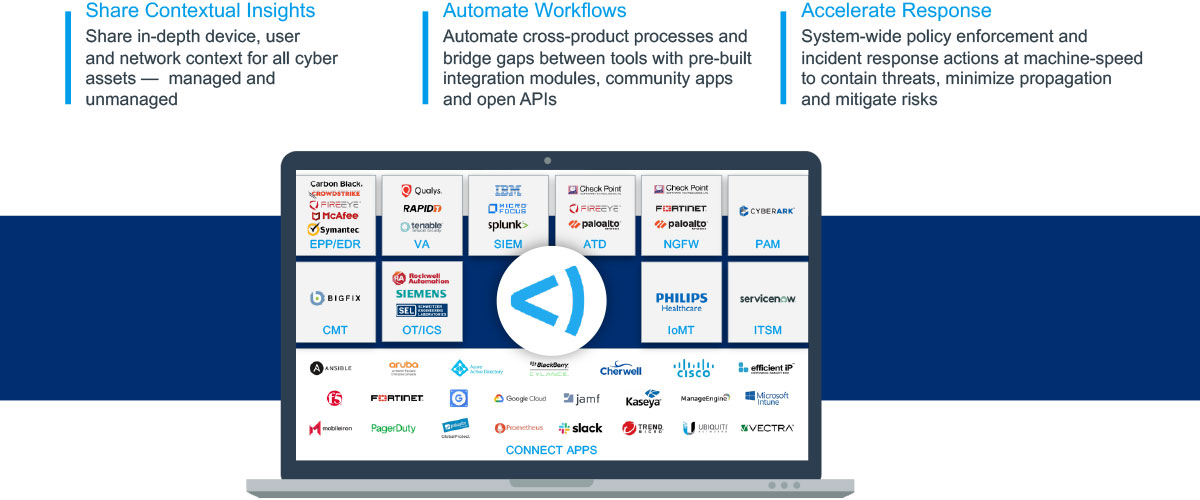Click the Palo Alto GlobalProtect logo
This screenshot has height=500, width=1200.
pos(456,428)
